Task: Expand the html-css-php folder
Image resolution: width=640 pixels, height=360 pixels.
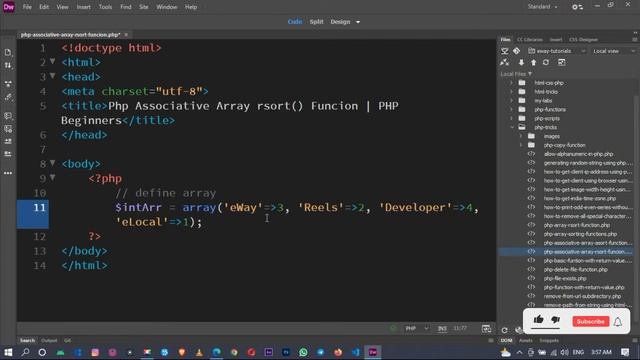Action: 511,83
